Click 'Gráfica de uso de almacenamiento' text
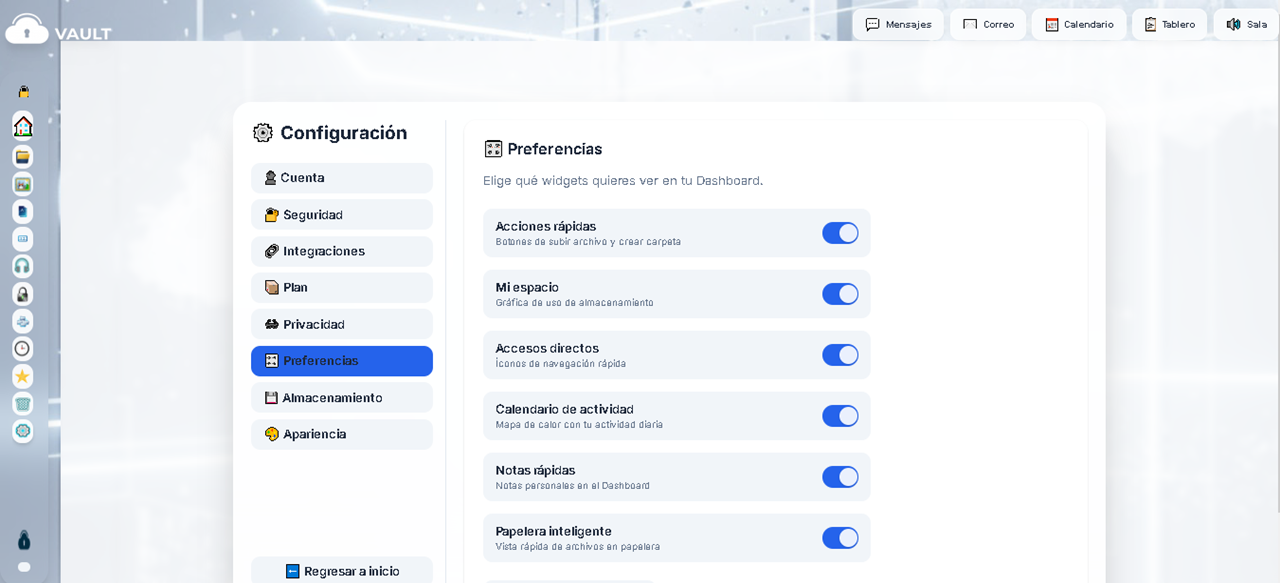Viewport: 1280px width, 586px height. click(x=575, y=303)
